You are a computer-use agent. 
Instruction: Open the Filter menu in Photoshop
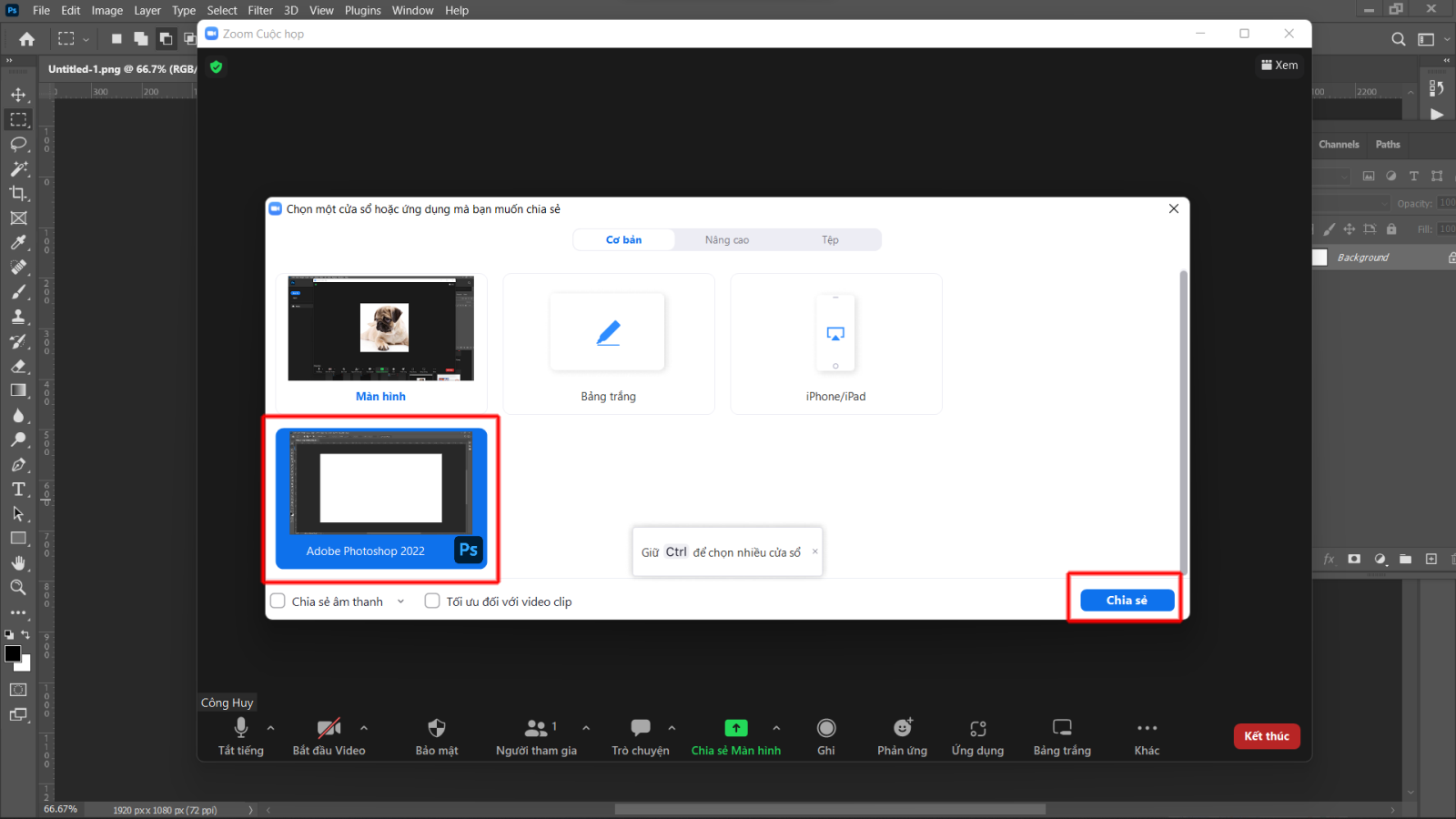[x=260, y=10]
